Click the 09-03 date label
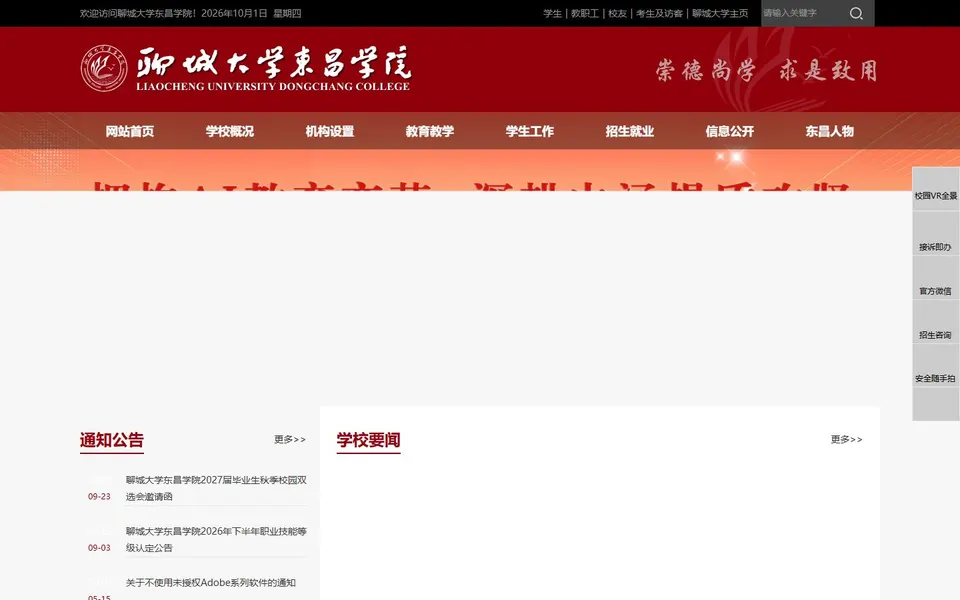Screen dimensions: 960x600 tap(99, 548)
